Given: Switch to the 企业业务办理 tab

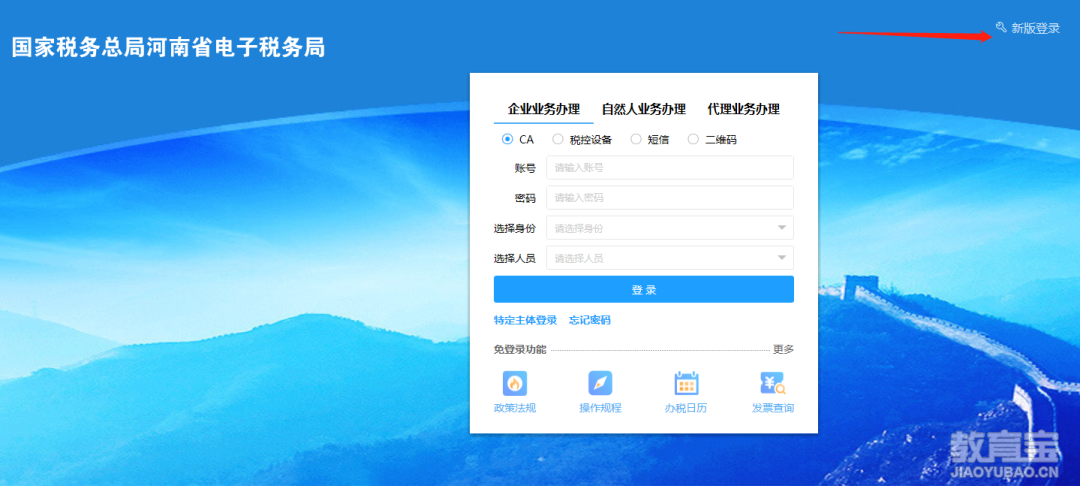Looking at the screenshot, I should 543,109.
